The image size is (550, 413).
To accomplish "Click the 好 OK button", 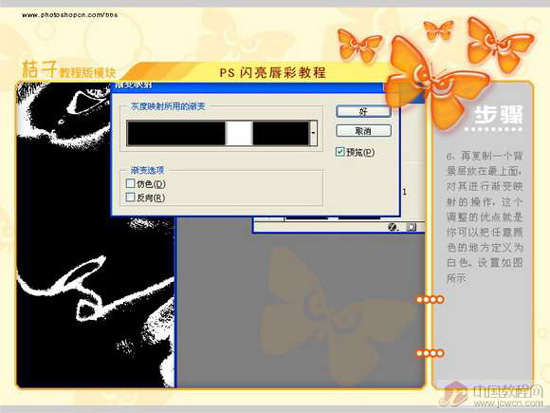I will tap(363, 112).
